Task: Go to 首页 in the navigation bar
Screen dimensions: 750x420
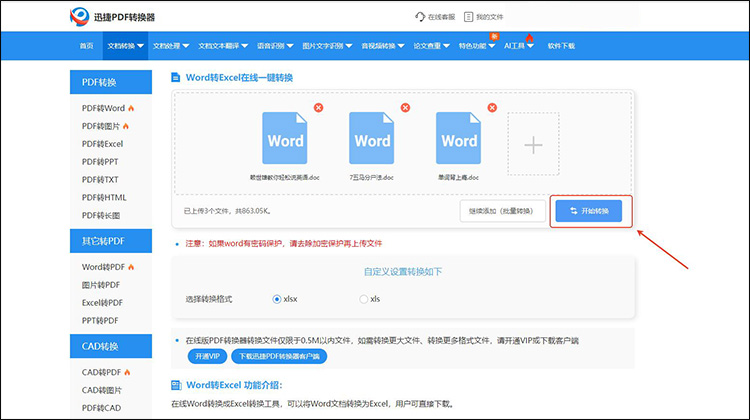Action: pyautogui.click(x=87, y=46)
